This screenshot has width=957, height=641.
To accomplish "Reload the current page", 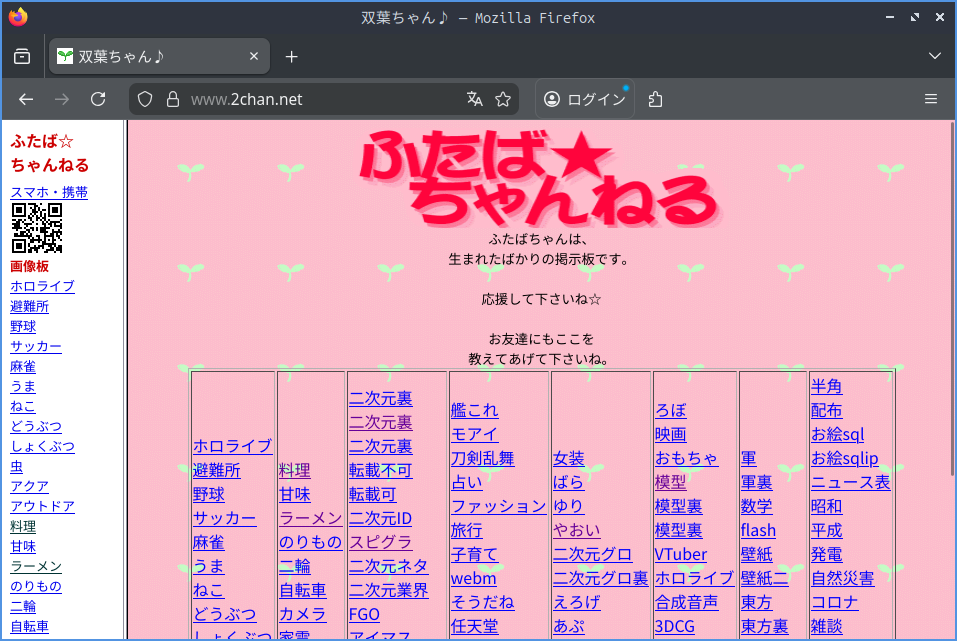I will (98, 99).
